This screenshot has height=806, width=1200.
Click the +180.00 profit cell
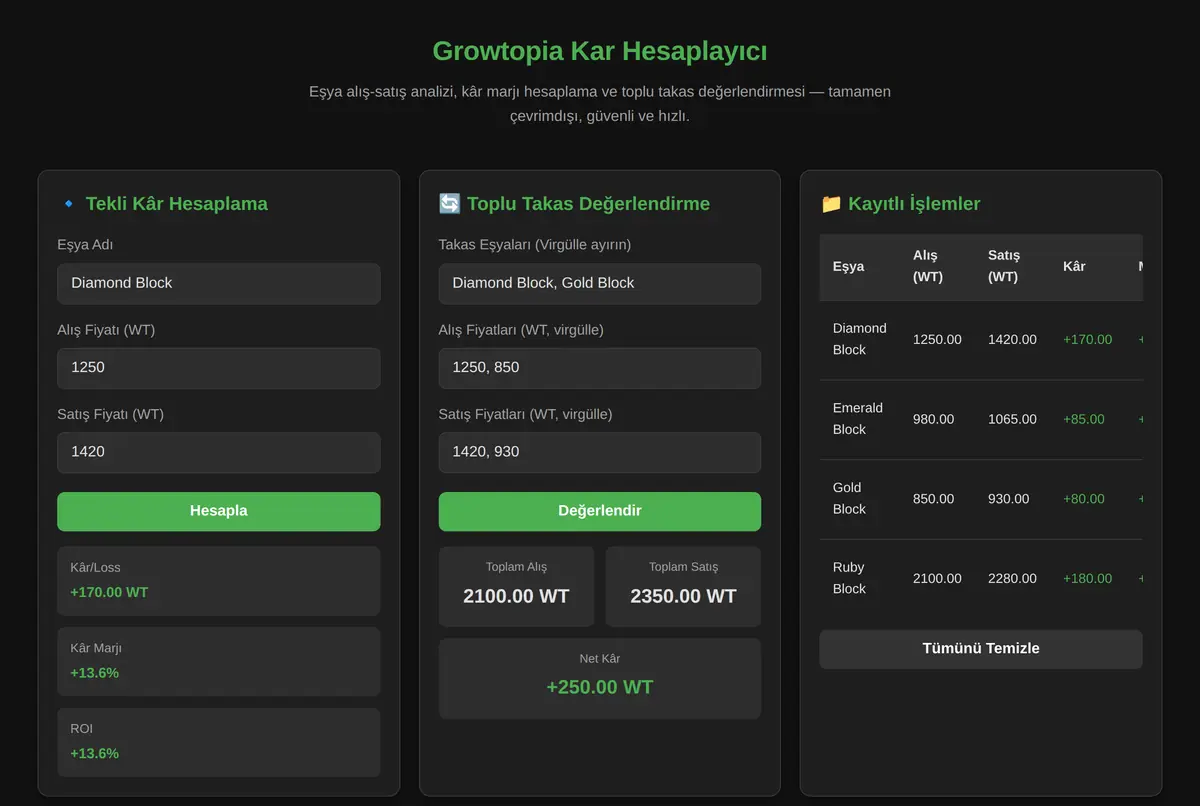[1088, 579]
